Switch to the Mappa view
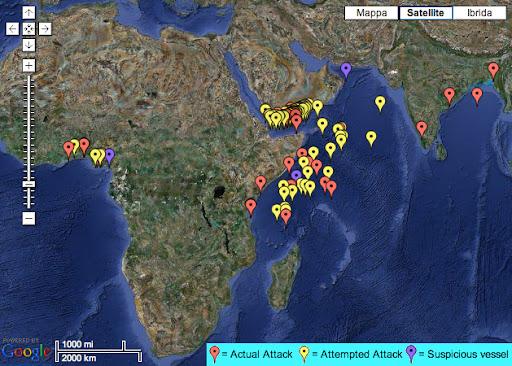Viewport: 512px width, 366px height. pyautogui.click(x=371, y=13)
